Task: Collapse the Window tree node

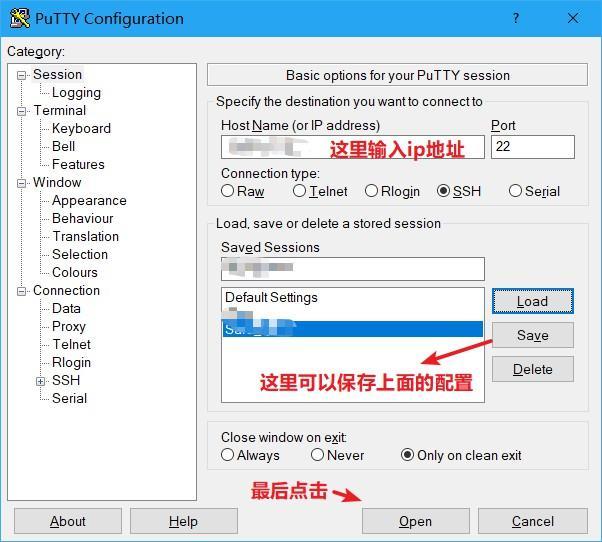Action: [22, 183]
